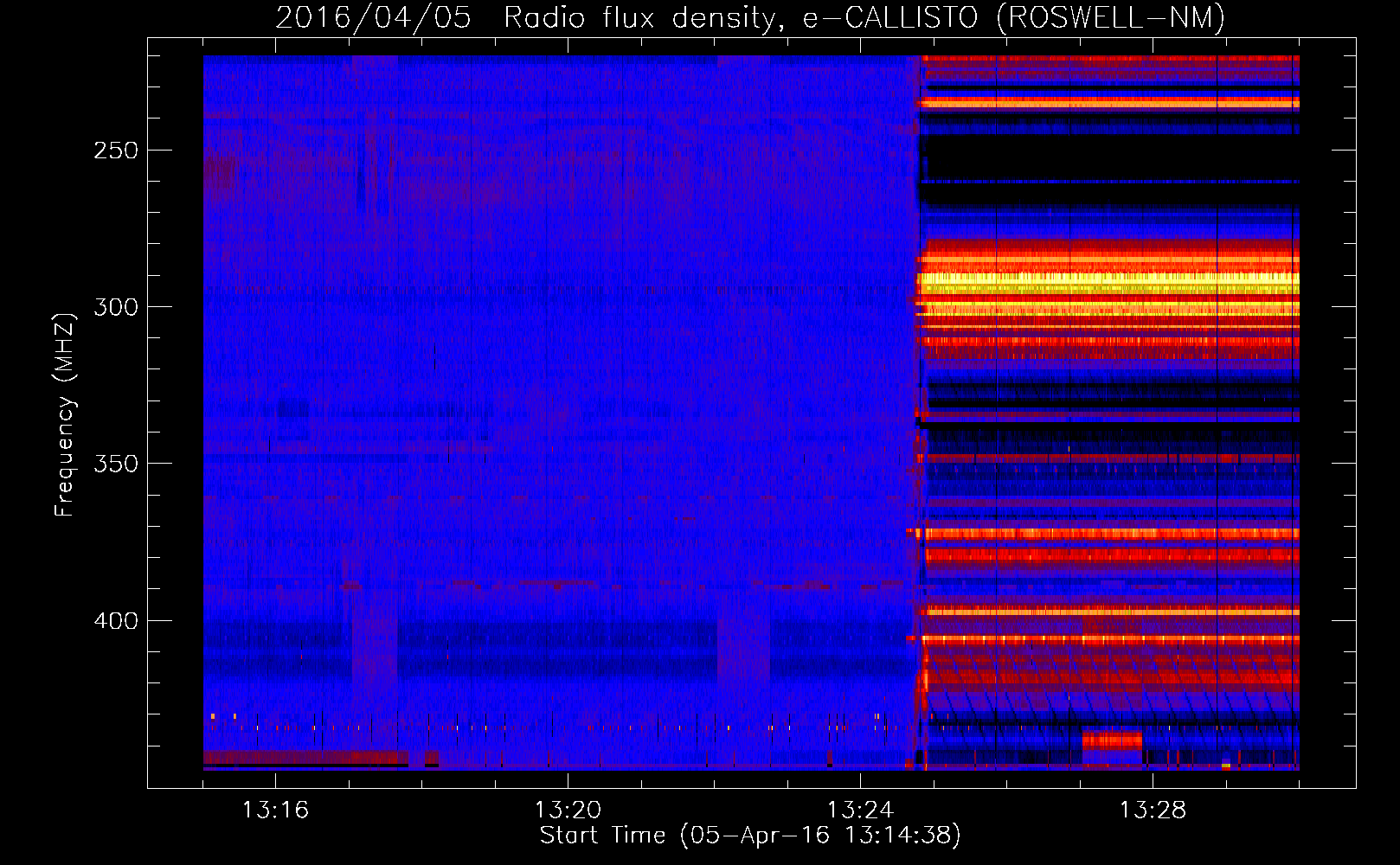
Task: Click the plot title mentioning e-CALLISTO (ROSWELL-NM)
Action: (x=750, y=17)
